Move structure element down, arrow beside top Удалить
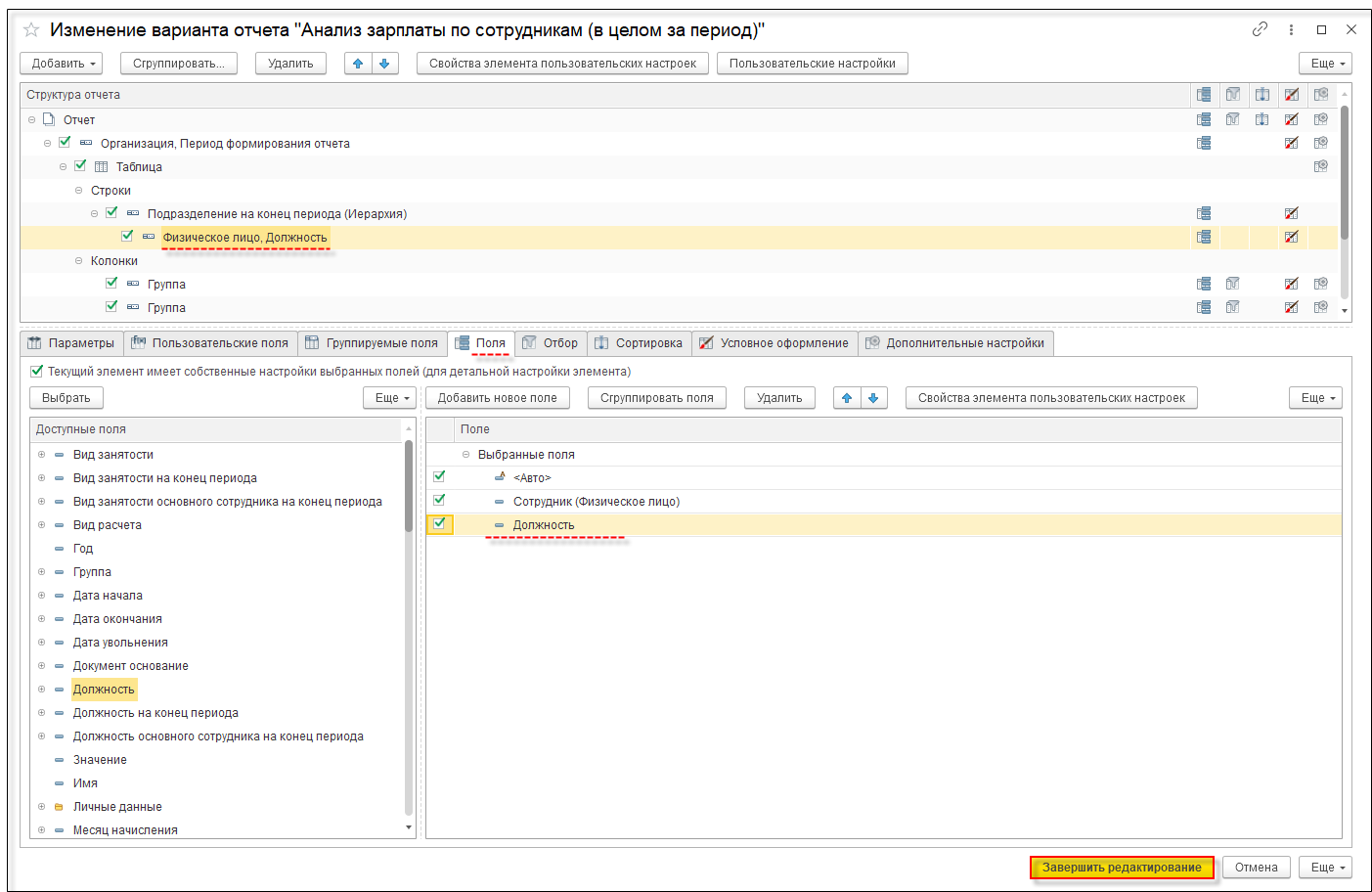The width and height of the screenshot is (1372, 892). [384, 64]
